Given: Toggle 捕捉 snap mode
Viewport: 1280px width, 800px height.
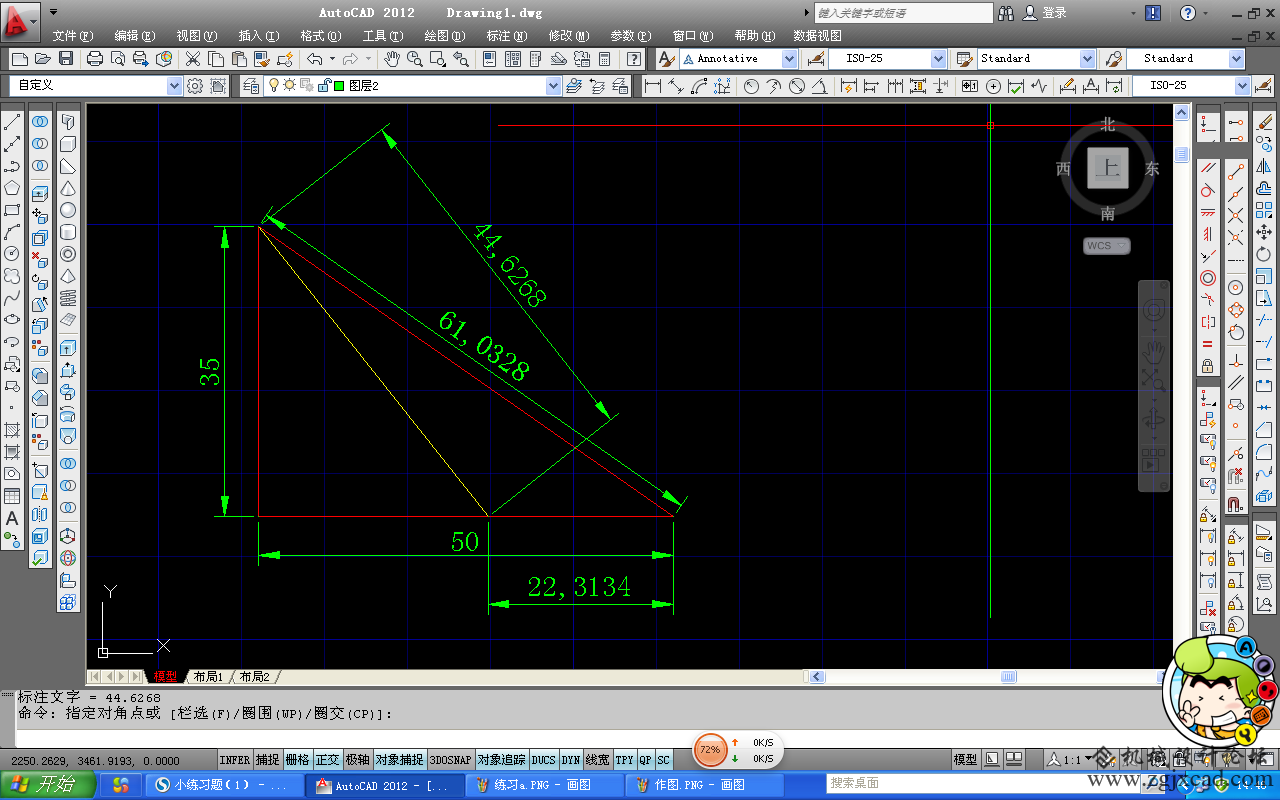Looking at the screenshot, I should (x=268, y=760).
